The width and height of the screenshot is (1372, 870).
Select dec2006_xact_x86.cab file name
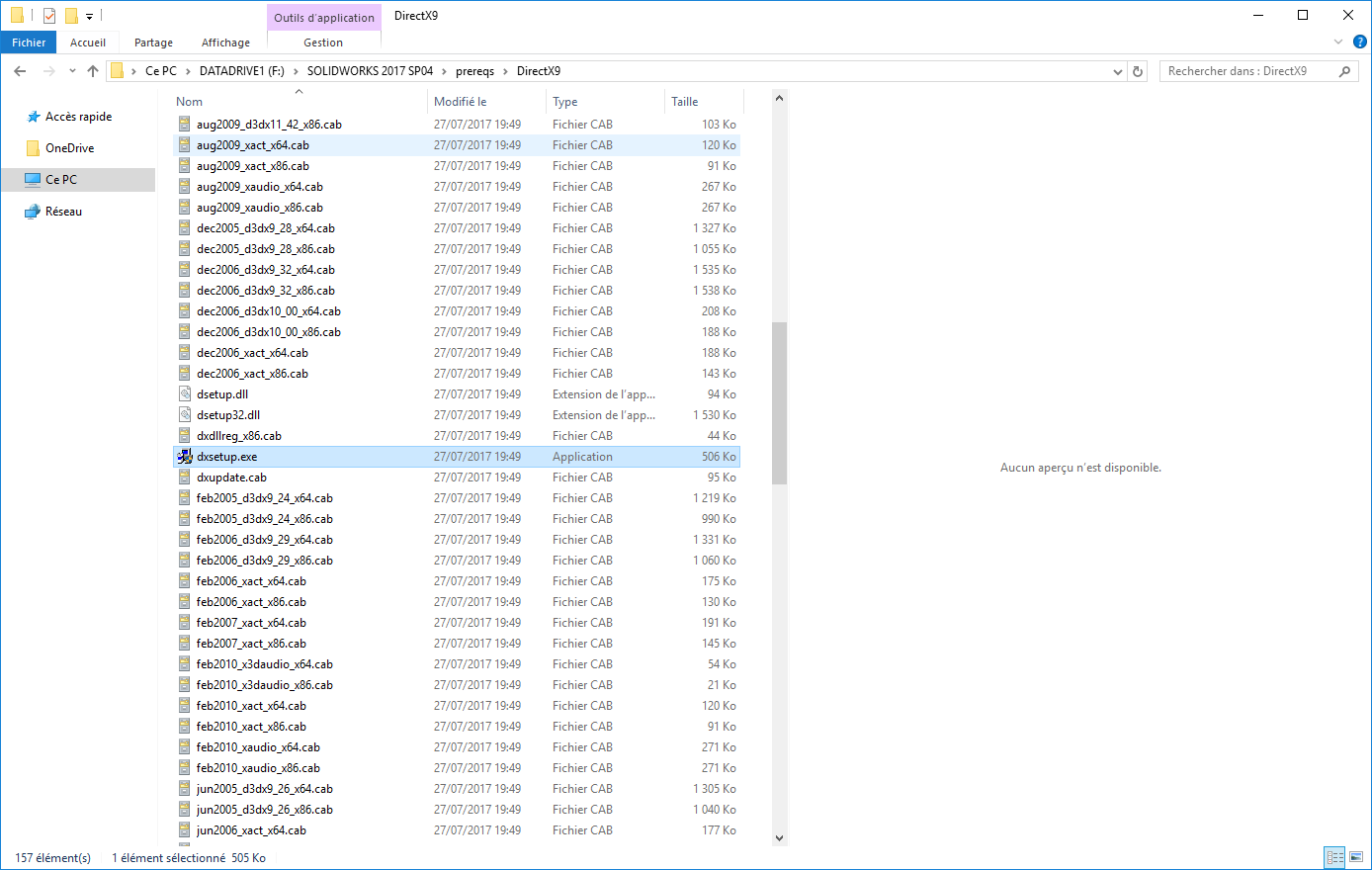[252, 374]
